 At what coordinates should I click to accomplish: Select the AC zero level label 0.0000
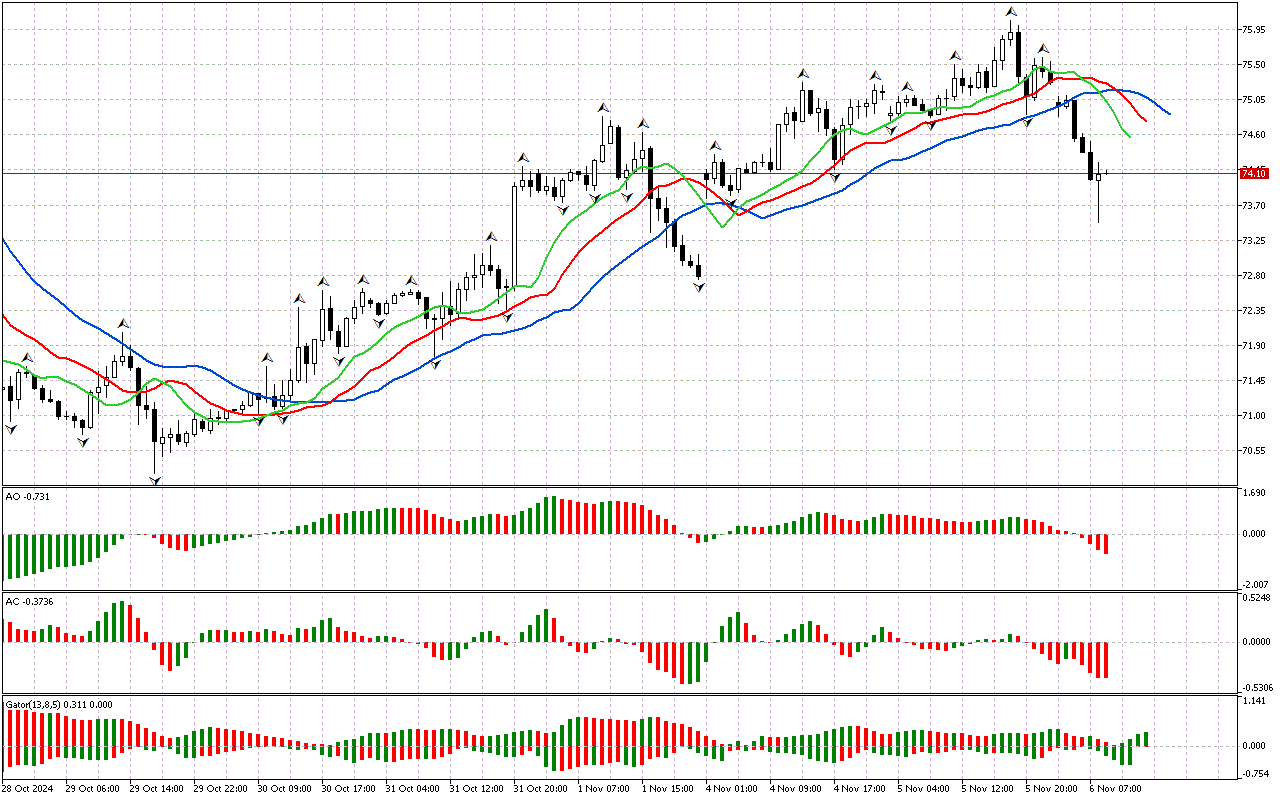(x=1256, y=642)
